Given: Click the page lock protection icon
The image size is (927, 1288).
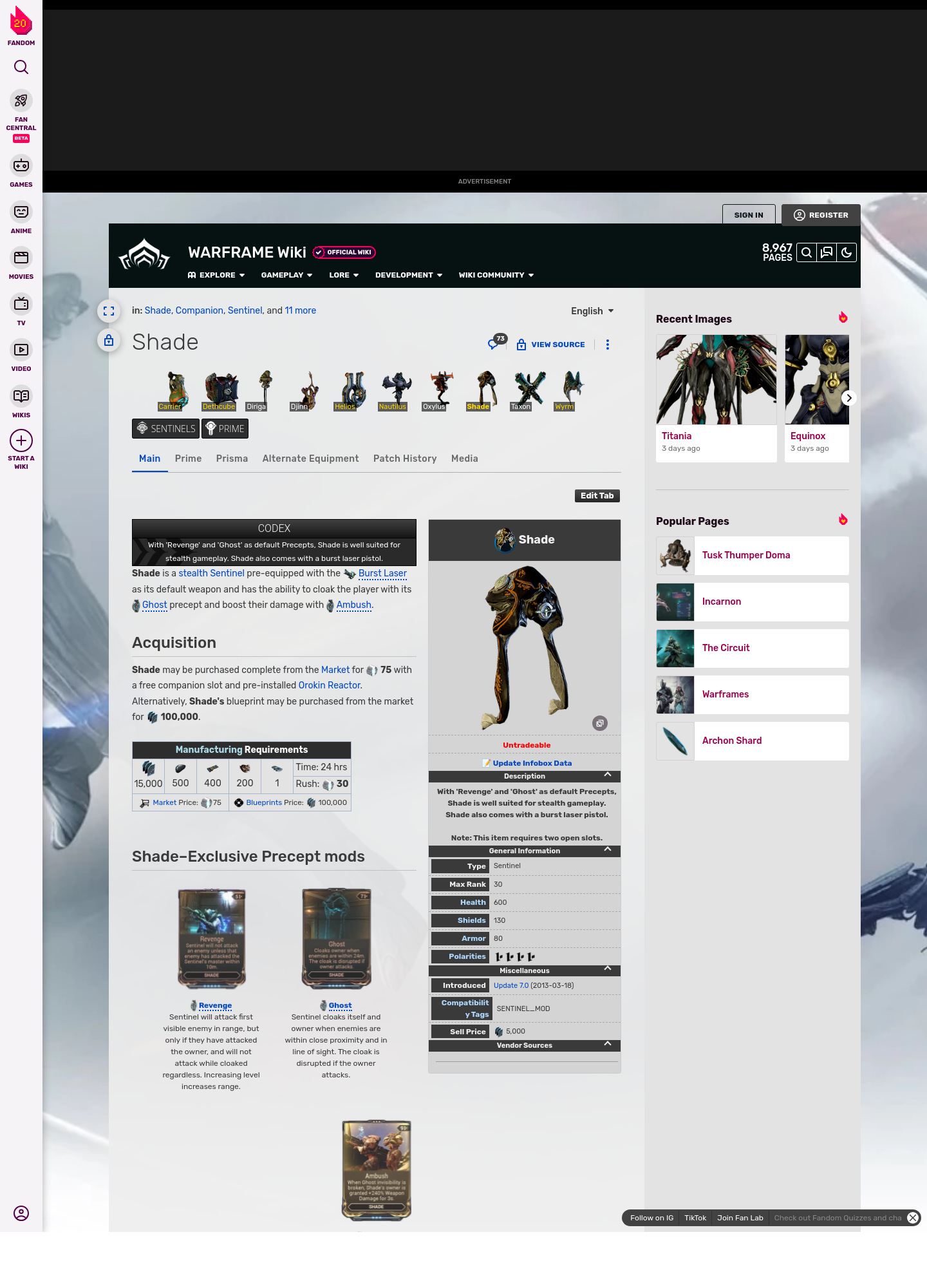Looking at the screenshot, I should coord(109,340).
